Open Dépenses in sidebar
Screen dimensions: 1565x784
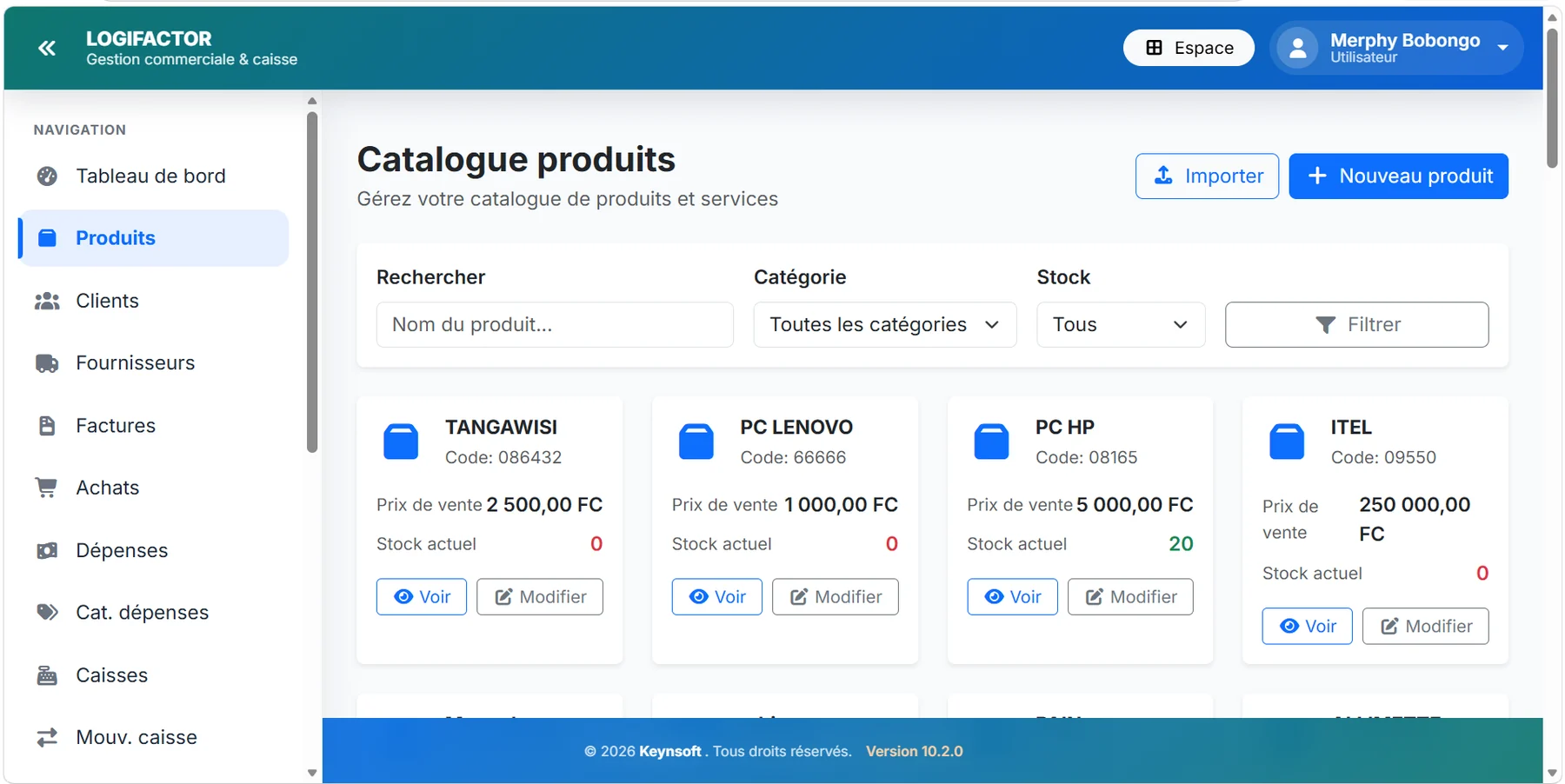click(x=153, y=550)
